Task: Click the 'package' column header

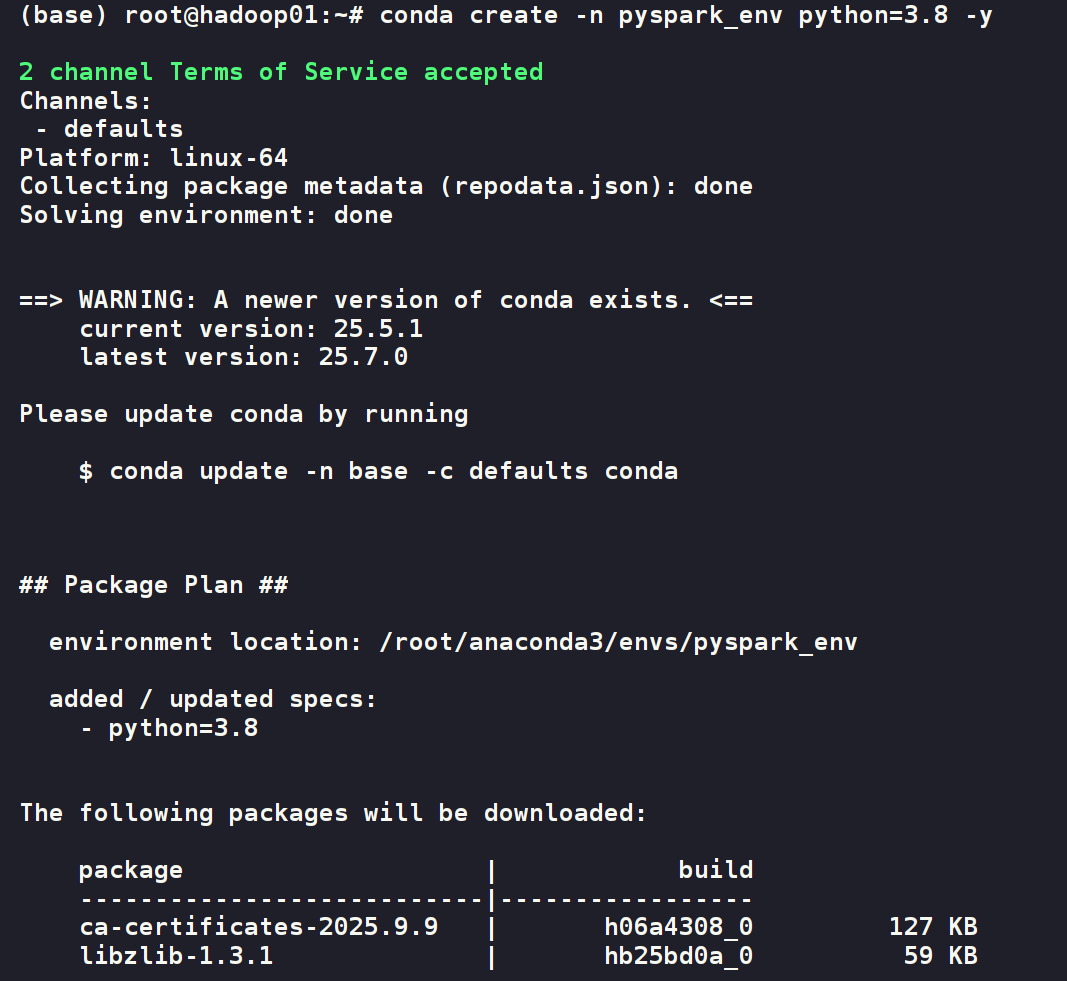Action: coord(131,870)
